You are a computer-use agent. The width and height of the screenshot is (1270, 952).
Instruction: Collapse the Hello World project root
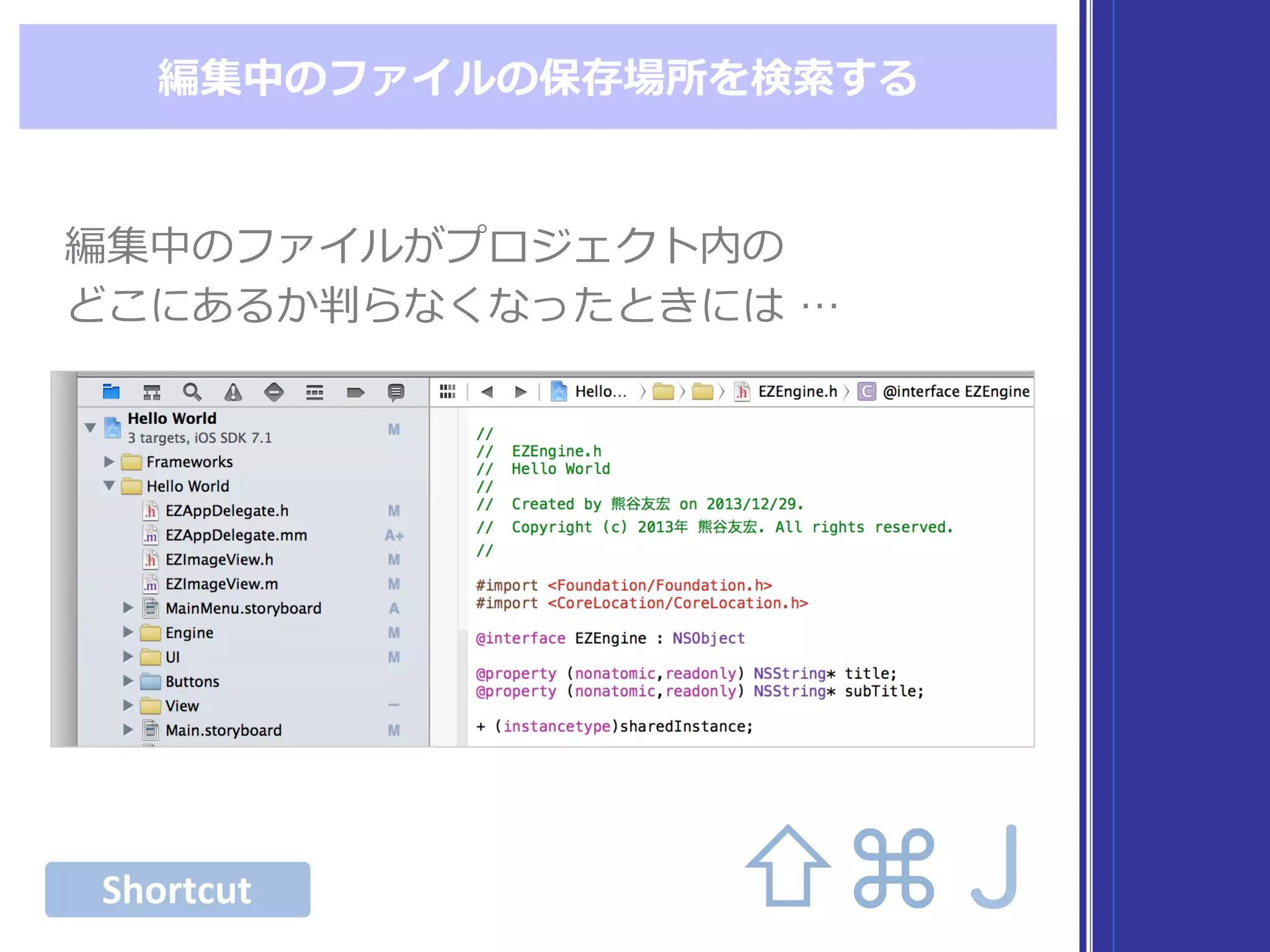tap(91, 428)
